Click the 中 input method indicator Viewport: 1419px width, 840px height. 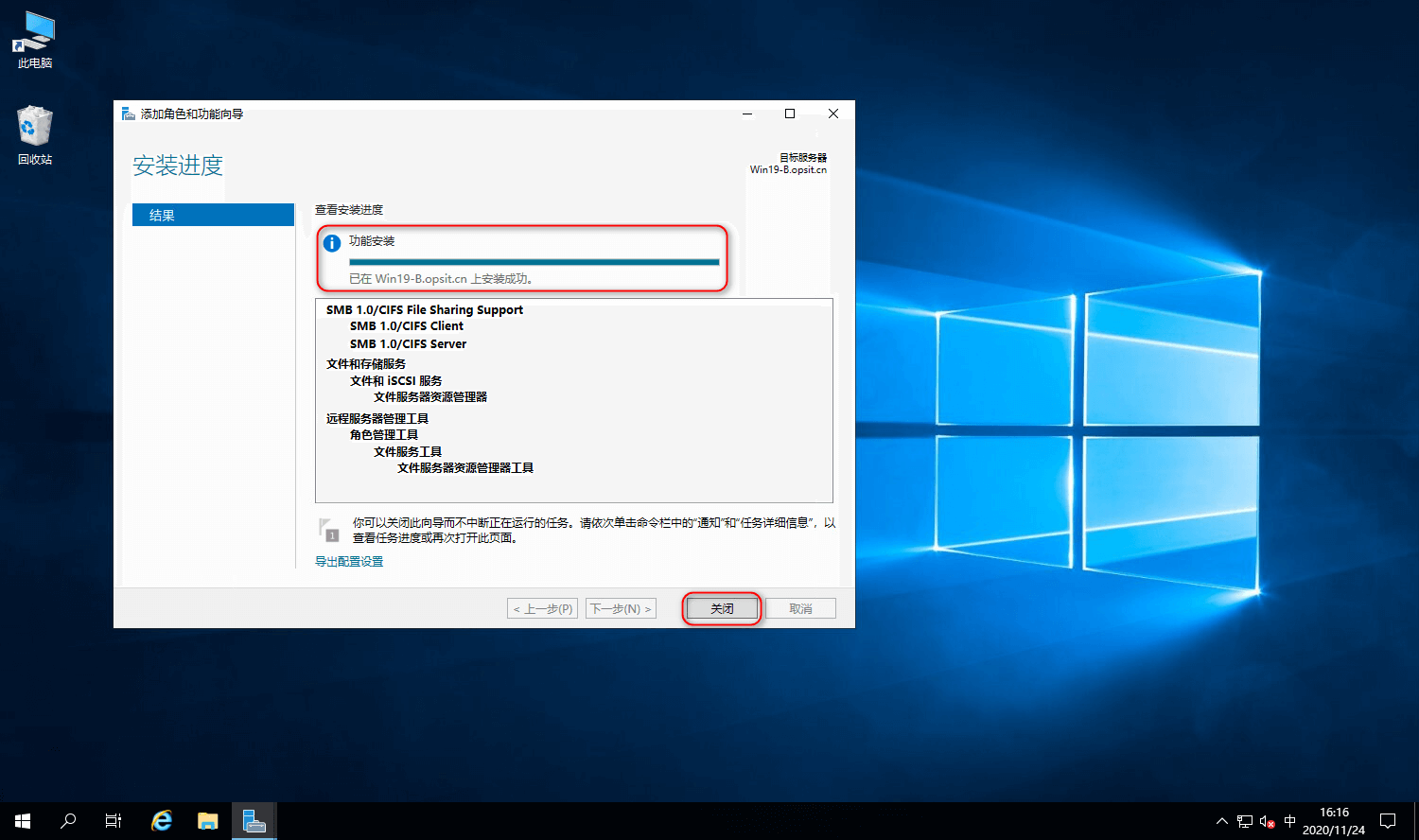[x=1290, y=821]
